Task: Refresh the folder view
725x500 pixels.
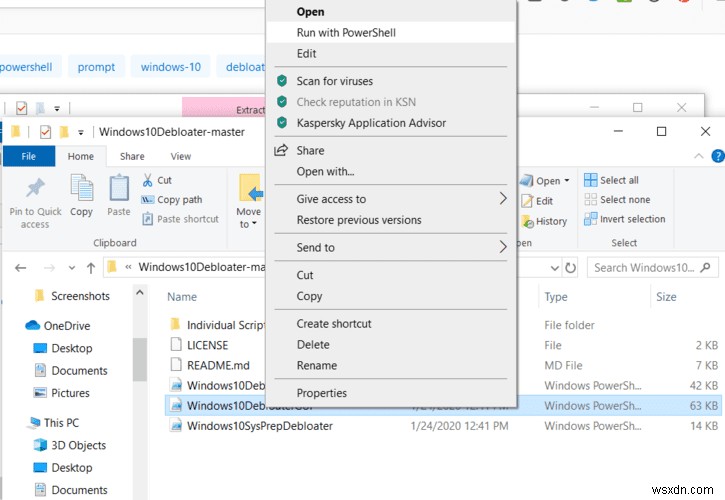Action: tap(571, 268)
